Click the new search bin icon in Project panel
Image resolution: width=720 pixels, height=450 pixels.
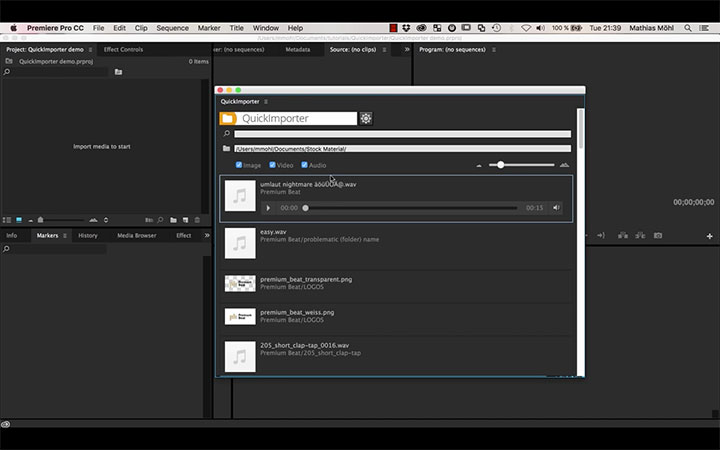[x=118, y=72]
